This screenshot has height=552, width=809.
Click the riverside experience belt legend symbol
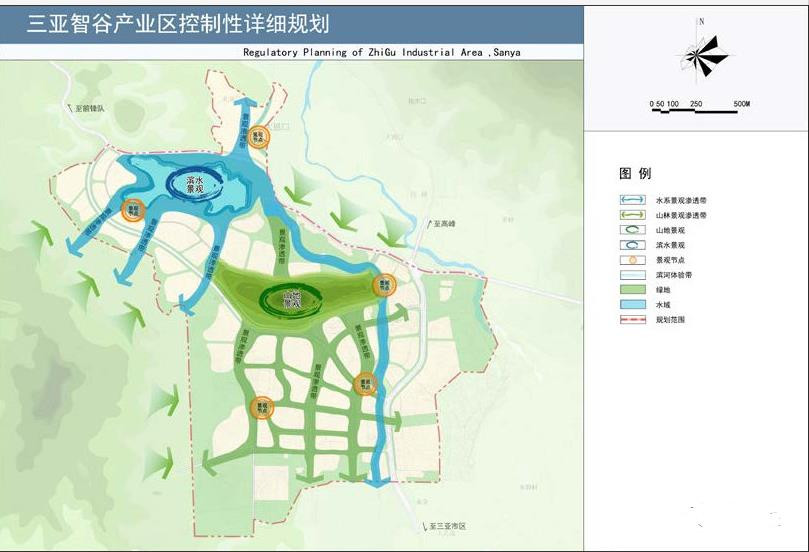pos(634,275)
